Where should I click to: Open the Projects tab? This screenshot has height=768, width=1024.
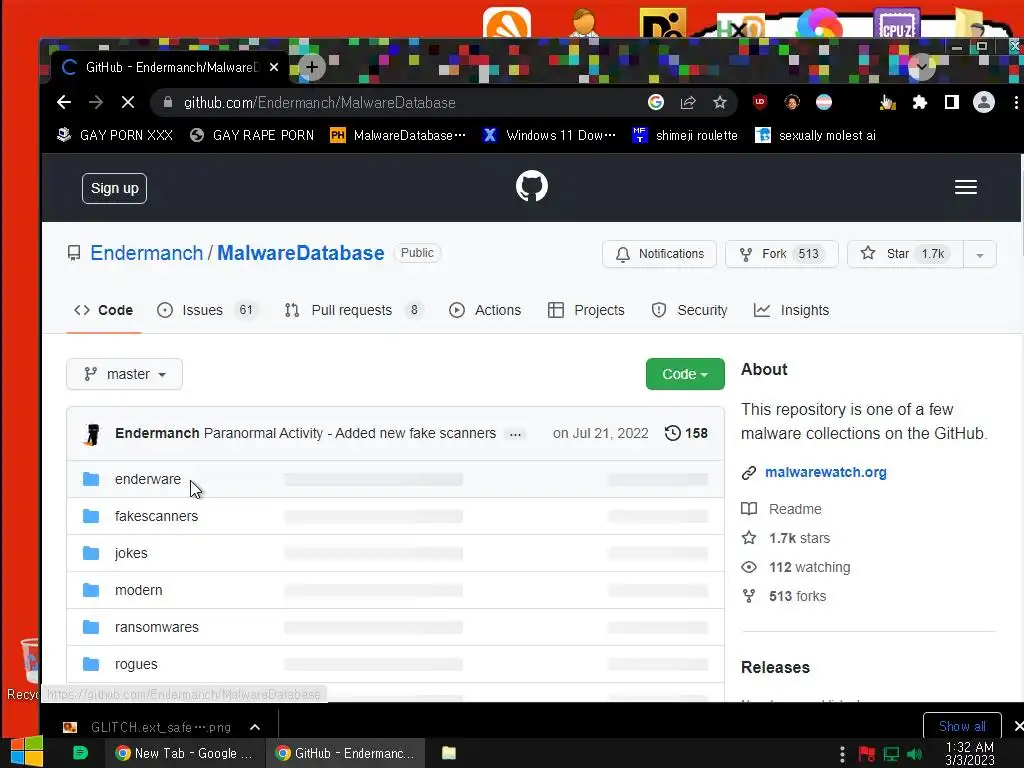(586, 310)
